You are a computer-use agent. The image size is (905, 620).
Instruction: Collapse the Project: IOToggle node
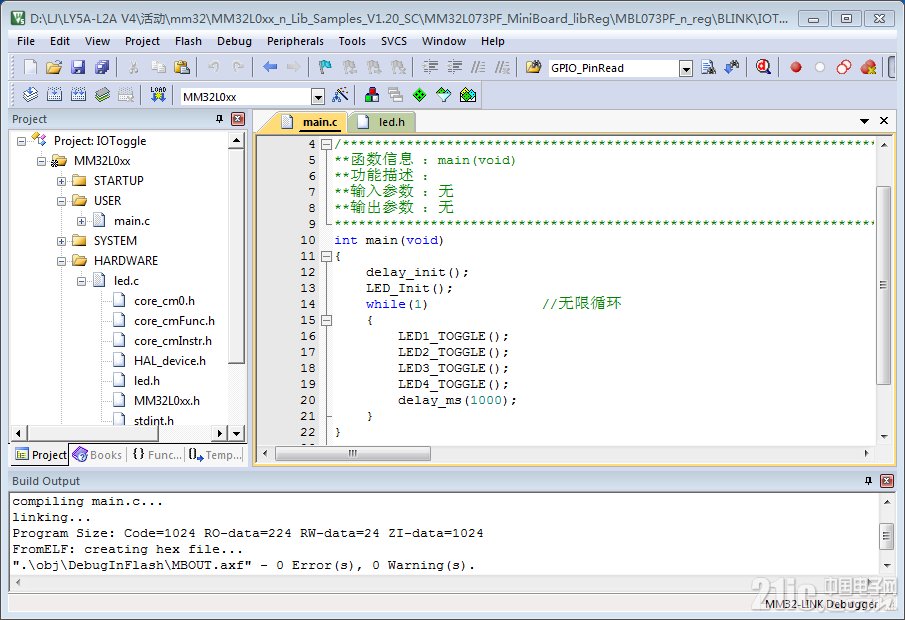(21, 141)
